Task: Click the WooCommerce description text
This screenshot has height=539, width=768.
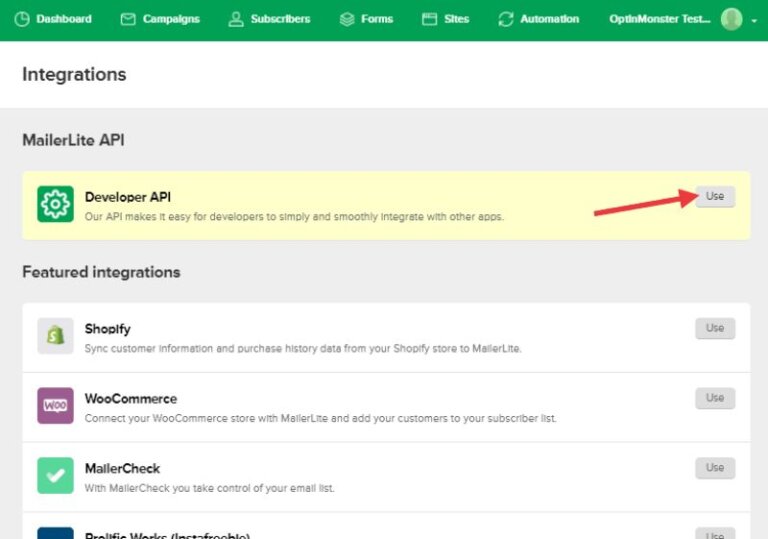Action: coord(321,418)
